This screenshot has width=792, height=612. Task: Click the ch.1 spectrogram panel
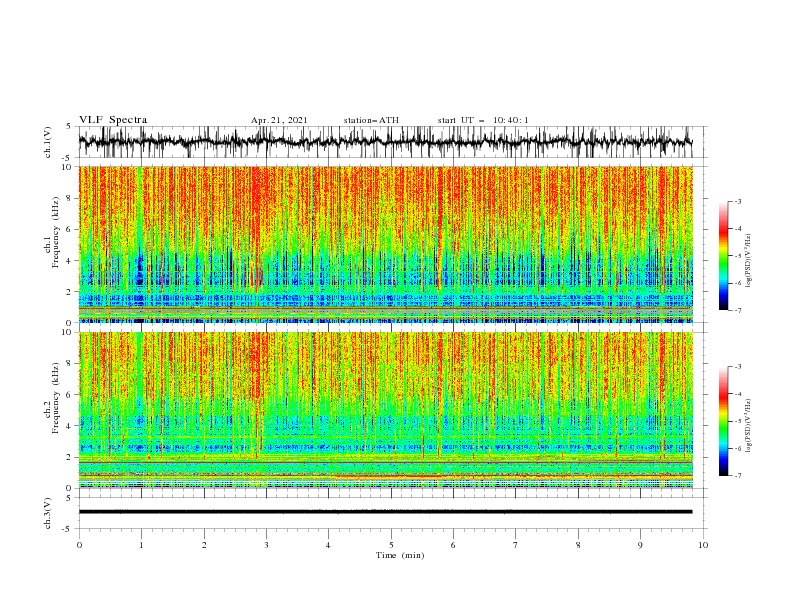tap(386, 244)
